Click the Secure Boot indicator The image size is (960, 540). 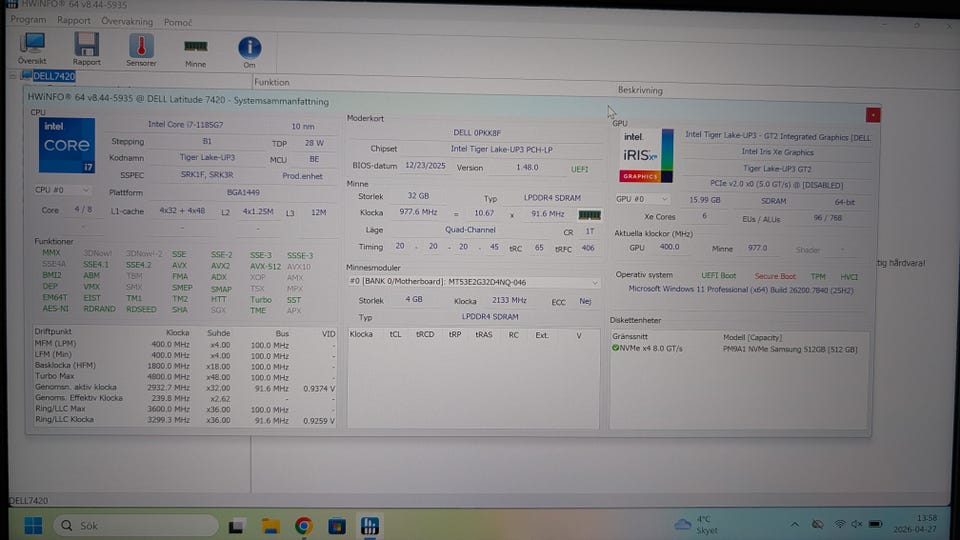click(x=774, y=276)
